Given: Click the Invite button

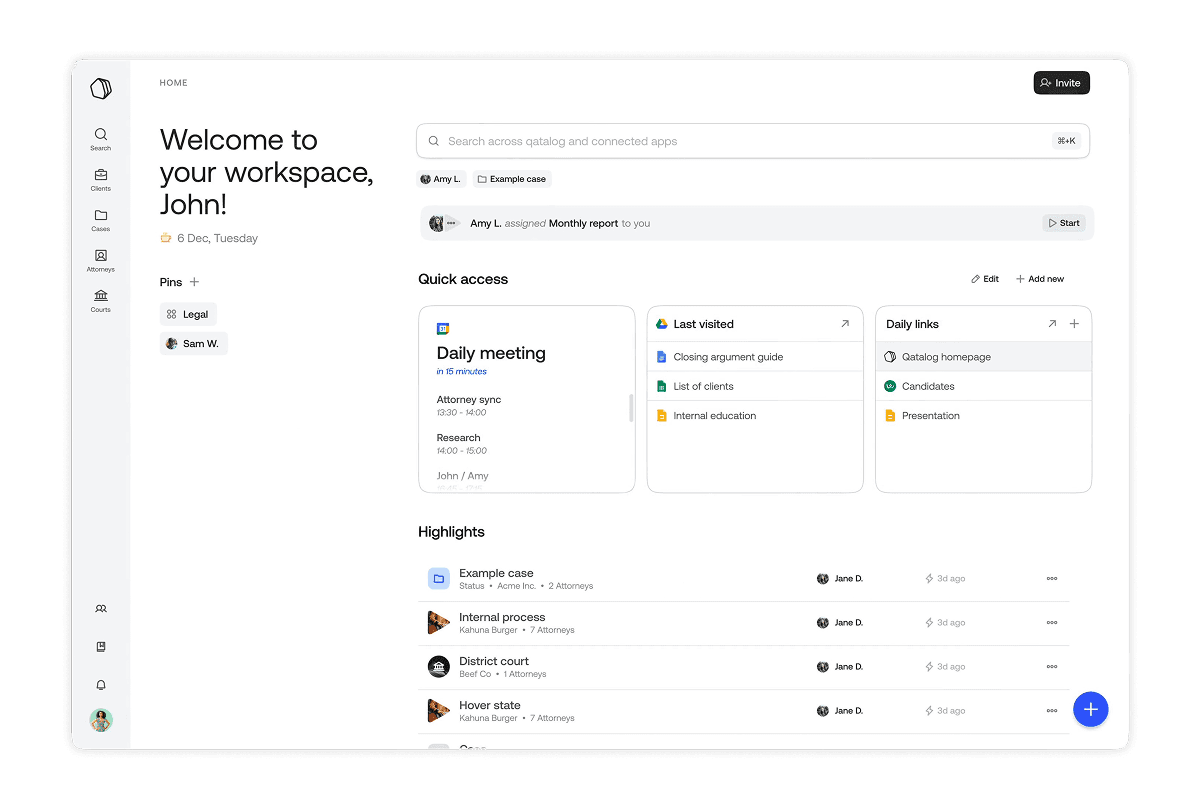Looking at the screenshot, I should [1061, 83].
